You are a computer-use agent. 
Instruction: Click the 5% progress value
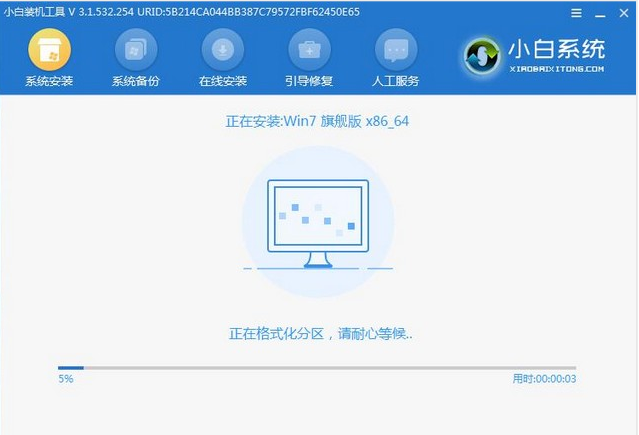(66, 379)
